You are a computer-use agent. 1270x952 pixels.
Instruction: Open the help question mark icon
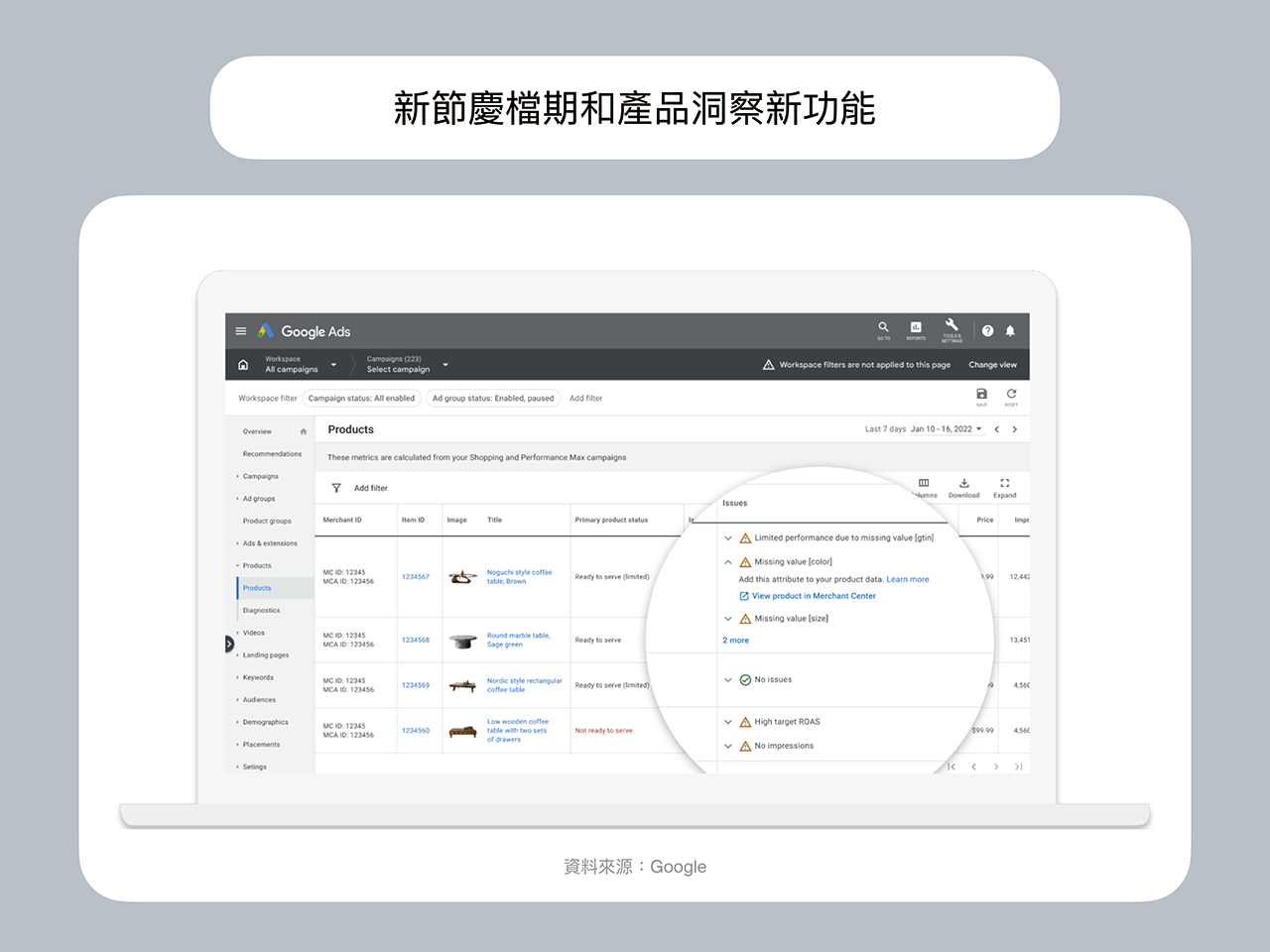987,331
